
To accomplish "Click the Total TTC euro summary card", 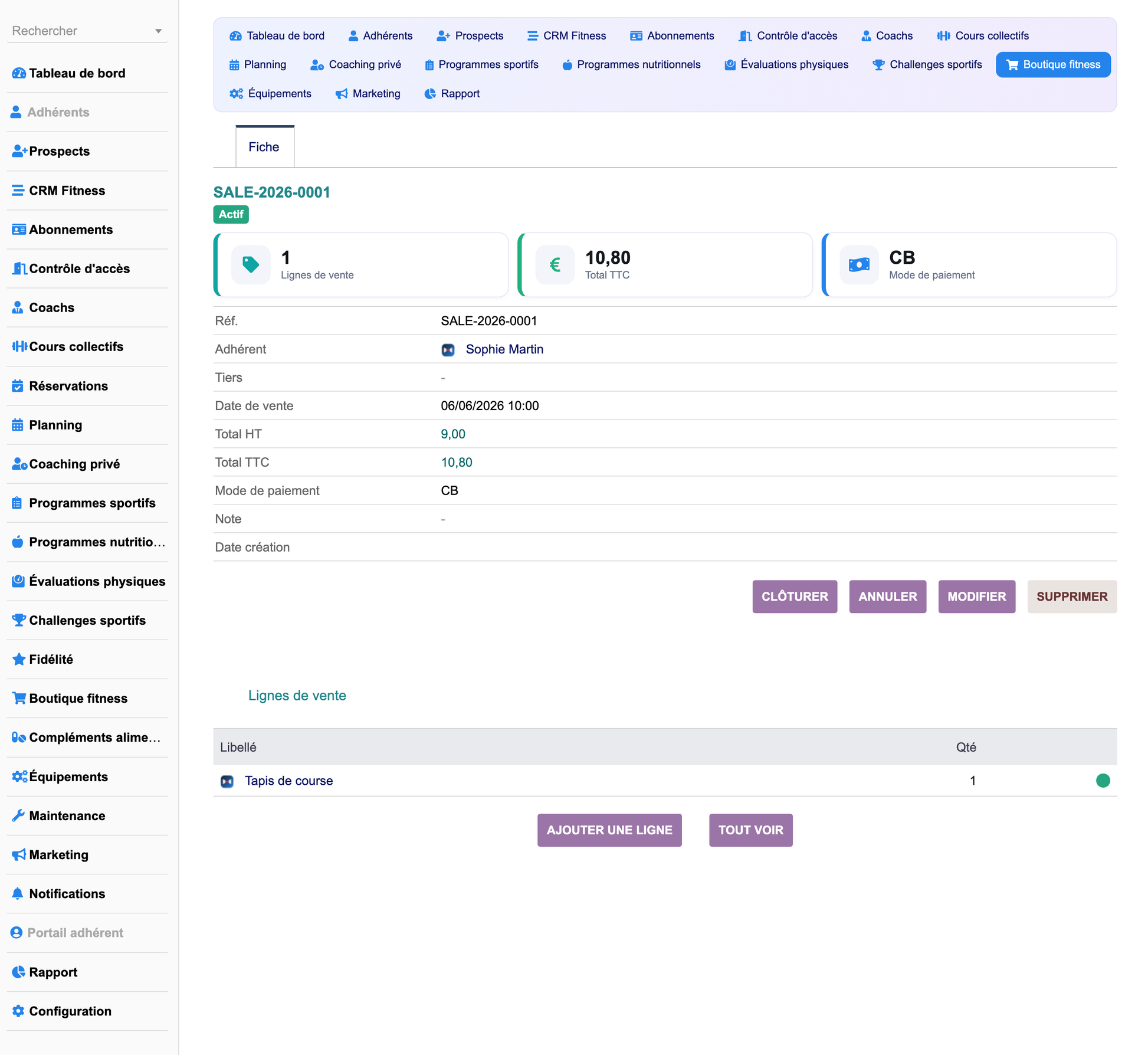I will (665, 265).
